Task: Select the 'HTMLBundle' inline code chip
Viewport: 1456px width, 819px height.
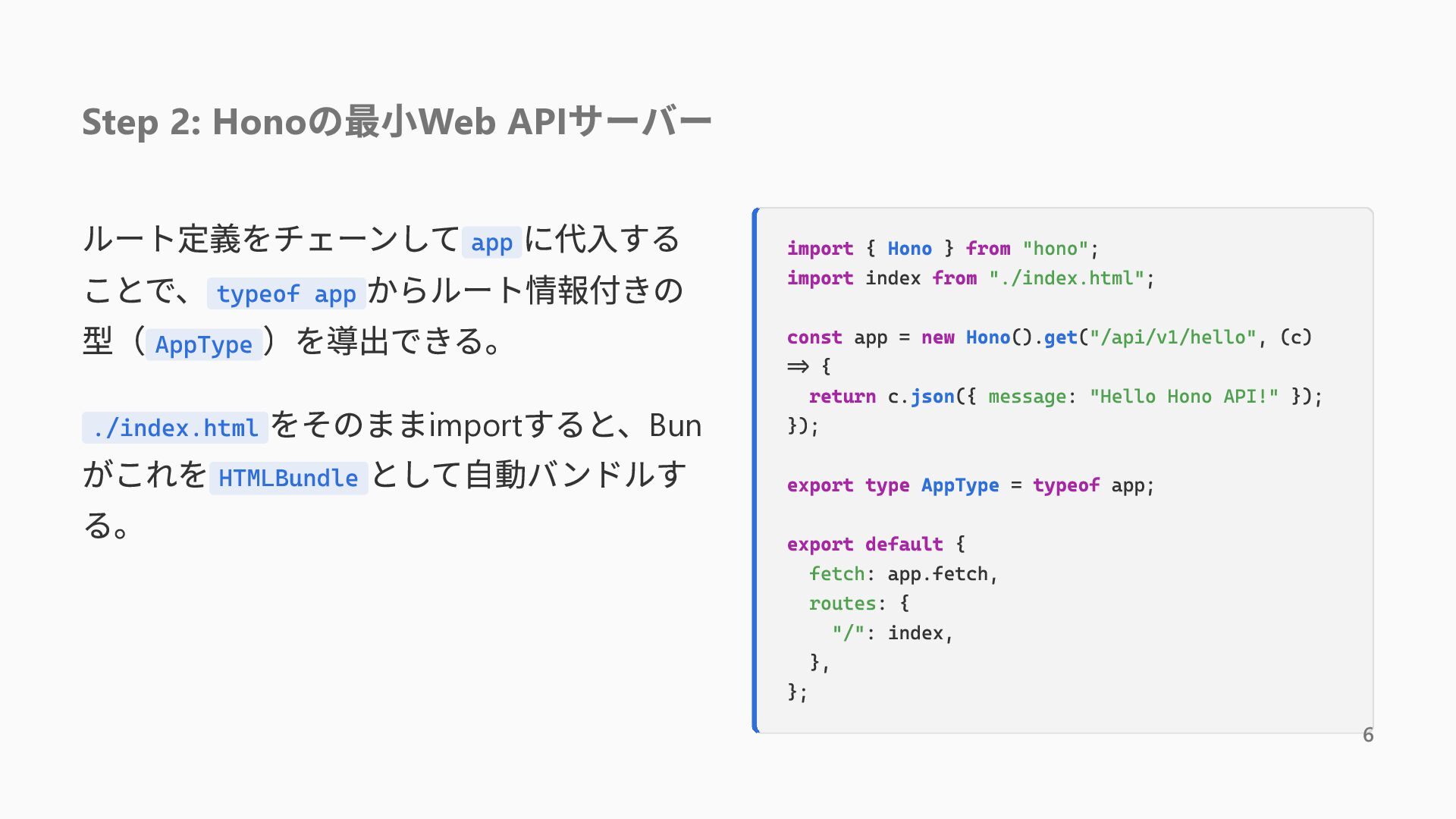Action: pos(288,478)
